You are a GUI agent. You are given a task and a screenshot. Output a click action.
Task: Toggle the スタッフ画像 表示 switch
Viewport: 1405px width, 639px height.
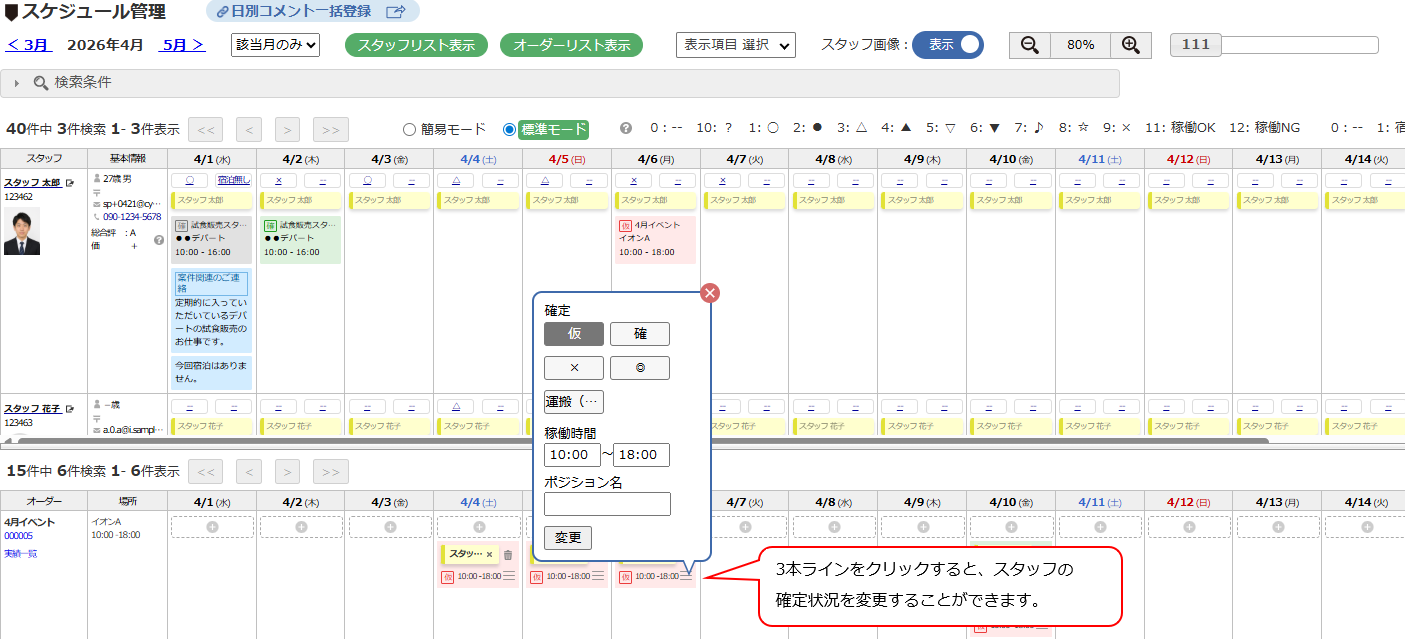[x=948, y=45]
